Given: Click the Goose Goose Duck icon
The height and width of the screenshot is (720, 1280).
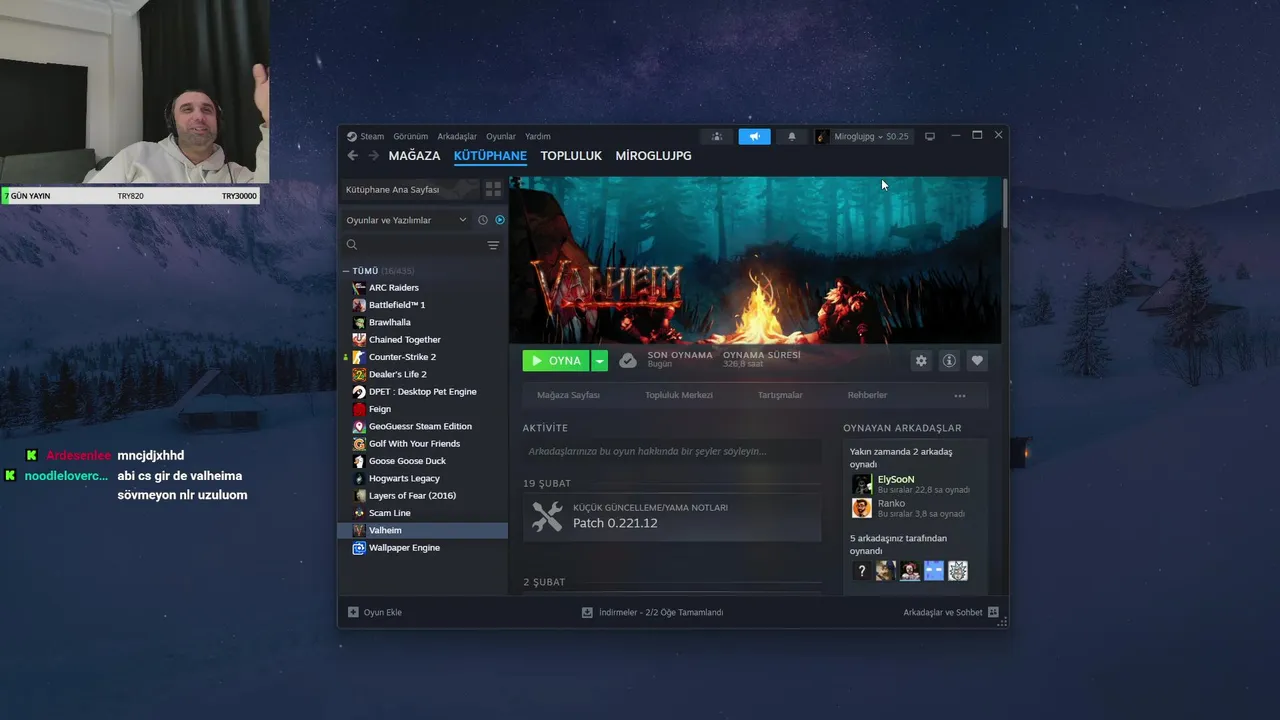Looking at the screenshot, I should click(x=359, y=461).
